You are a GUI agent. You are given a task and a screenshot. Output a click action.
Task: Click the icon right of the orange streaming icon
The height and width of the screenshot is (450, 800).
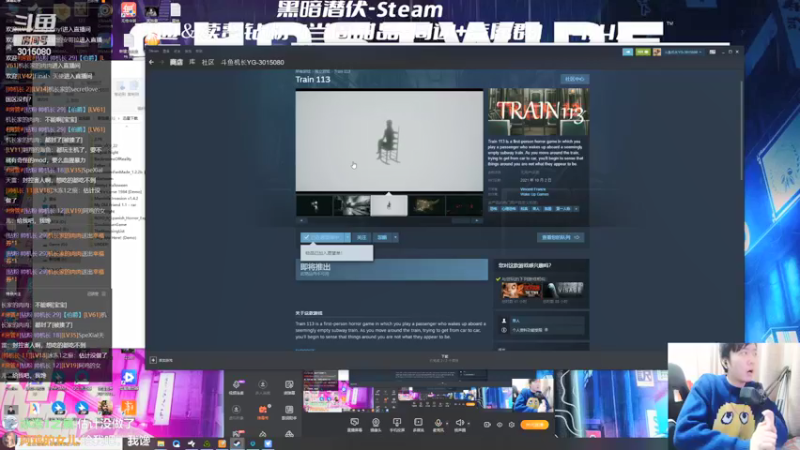coord(289,412)
